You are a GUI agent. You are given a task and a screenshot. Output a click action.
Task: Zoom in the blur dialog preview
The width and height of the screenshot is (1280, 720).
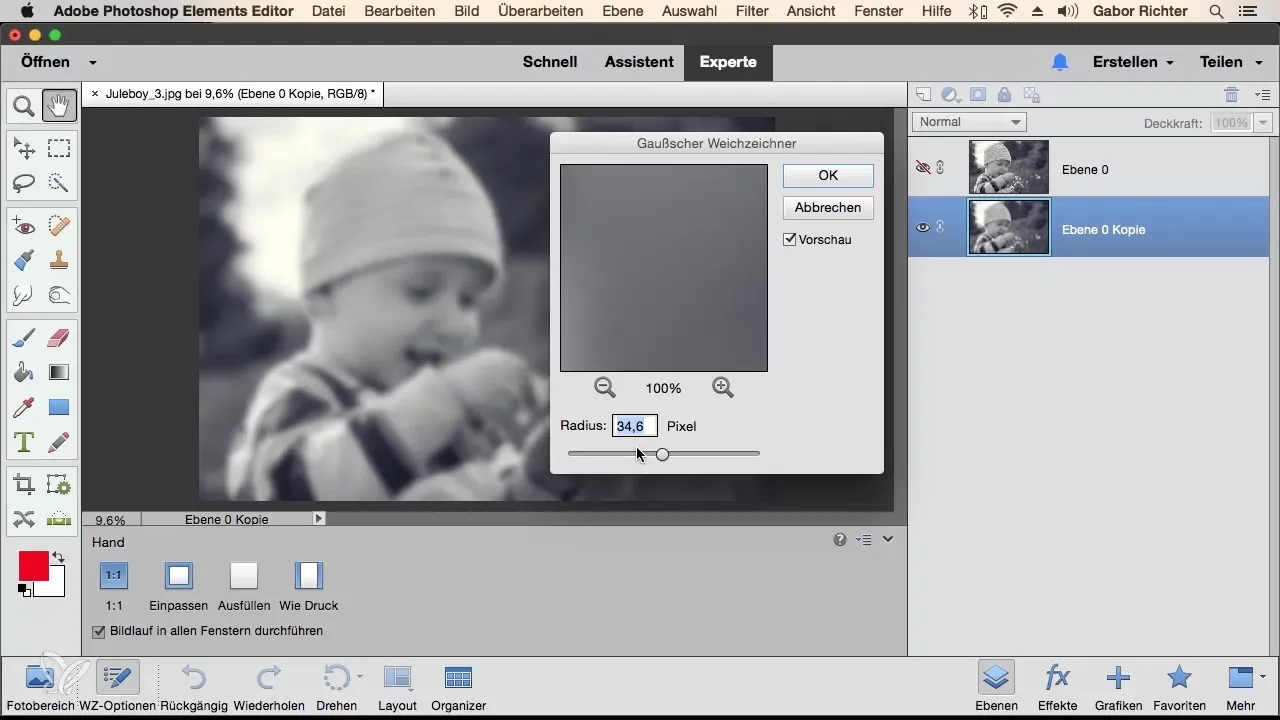click(723, 387)
